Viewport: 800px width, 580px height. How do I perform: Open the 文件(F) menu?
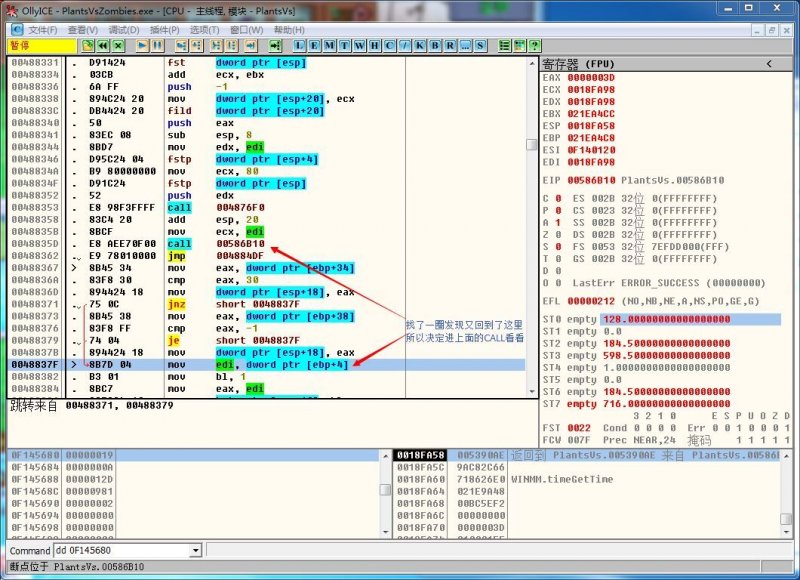pos(43,30)
